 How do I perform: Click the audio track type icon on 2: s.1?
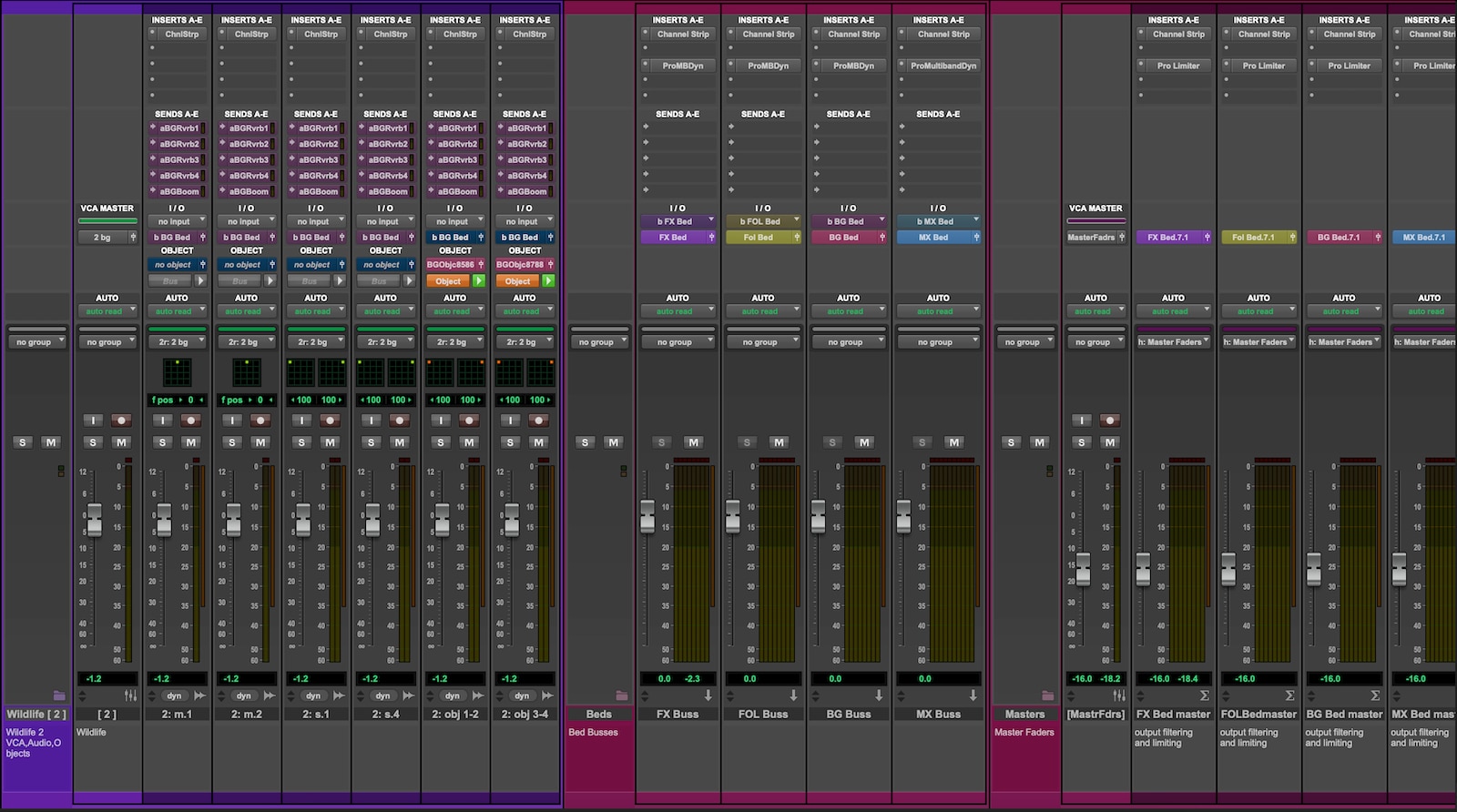[339, 695]
